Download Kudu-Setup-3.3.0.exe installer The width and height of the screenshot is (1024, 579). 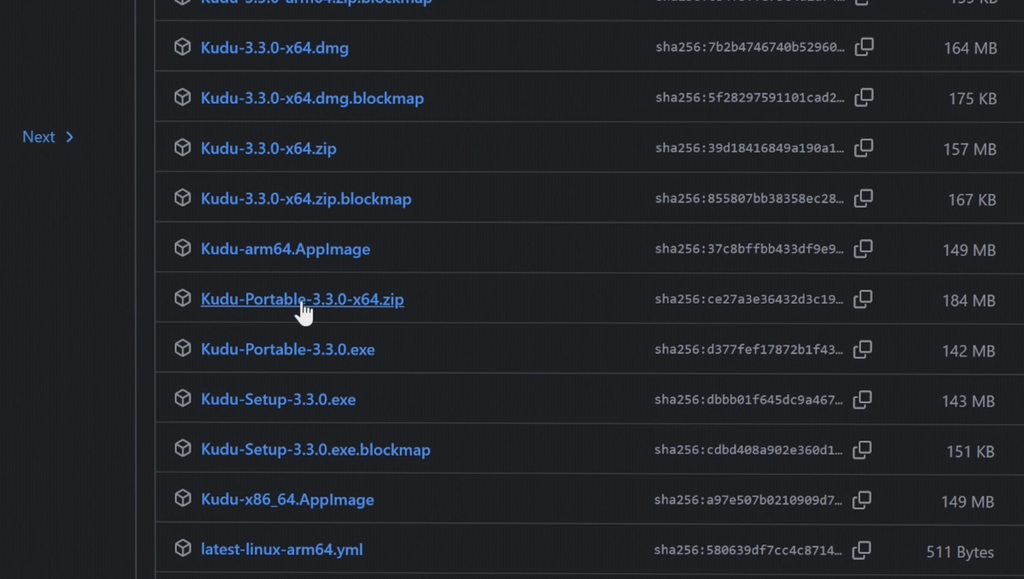click(278, 399)
